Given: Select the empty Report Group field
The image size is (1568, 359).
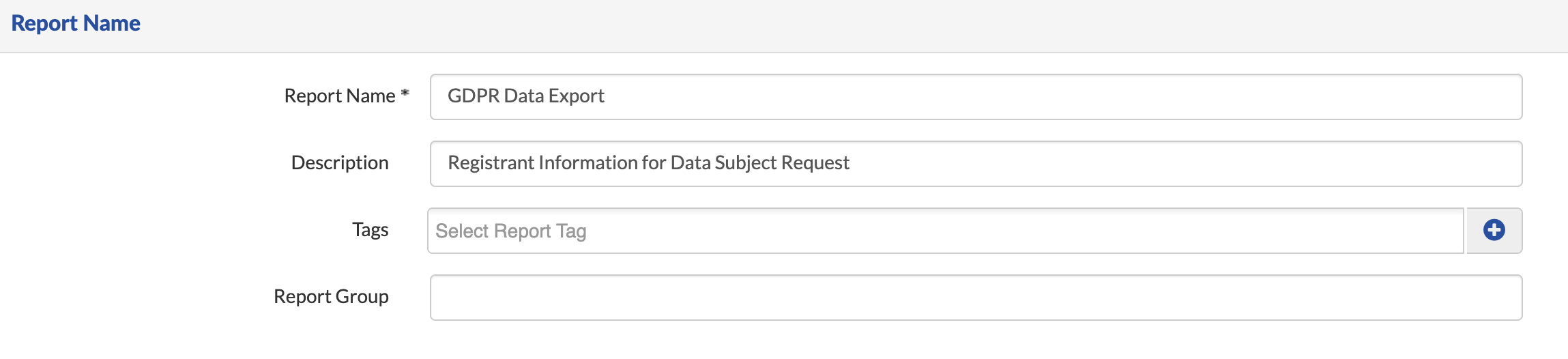Looking at the screenshot, I should pos(976,298).
